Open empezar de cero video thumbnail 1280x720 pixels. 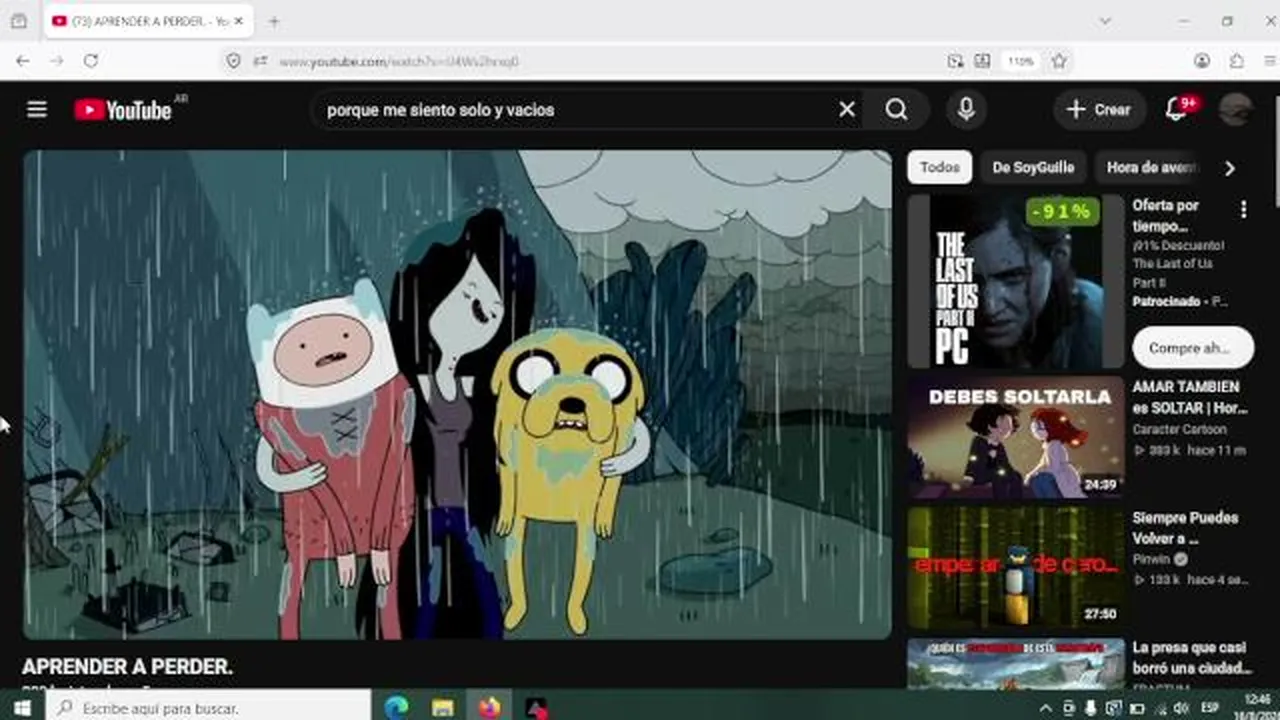(1016, 567)
